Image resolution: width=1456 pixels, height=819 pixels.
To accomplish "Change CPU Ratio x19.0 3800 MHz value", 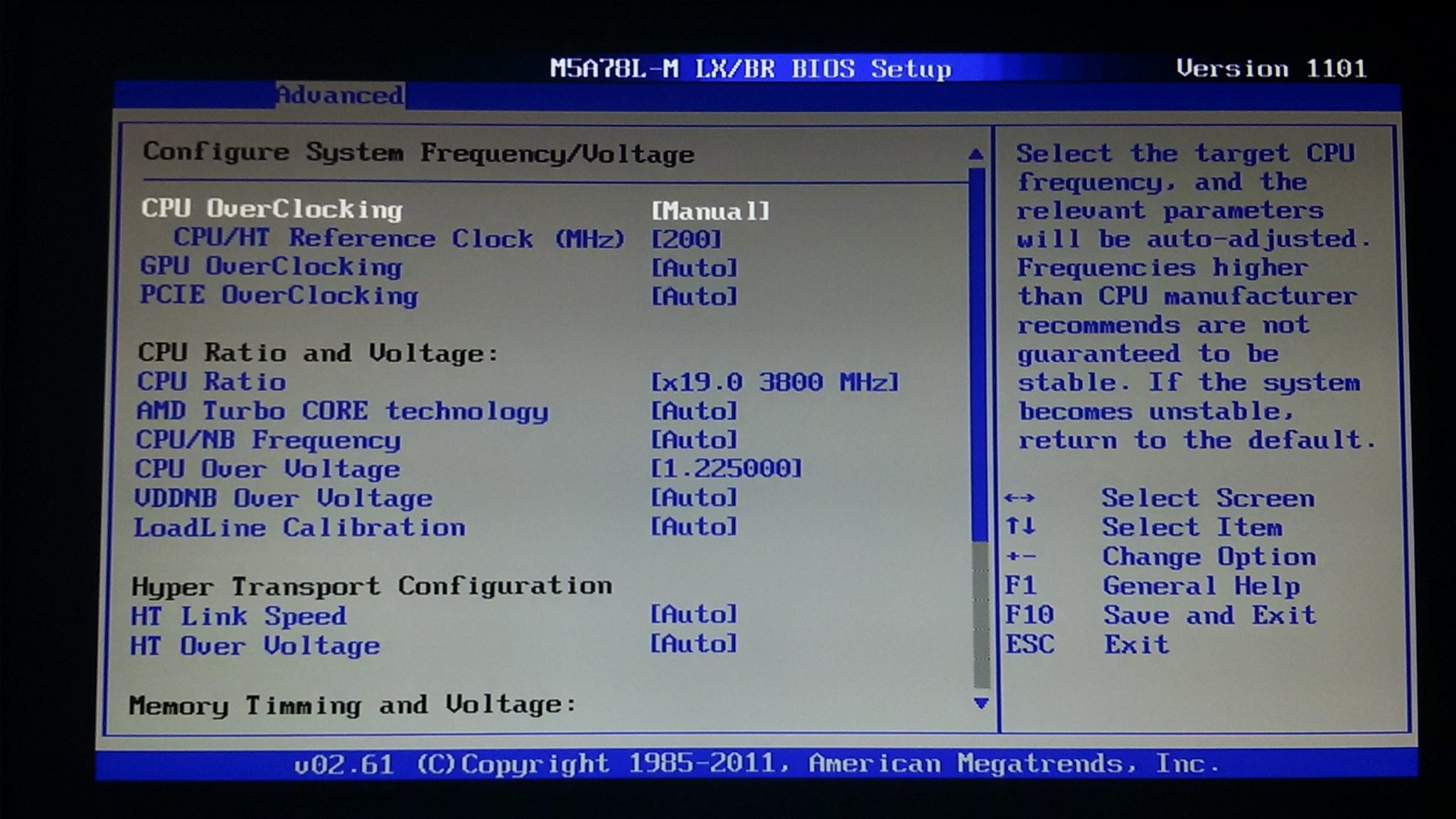I will 775,382.
